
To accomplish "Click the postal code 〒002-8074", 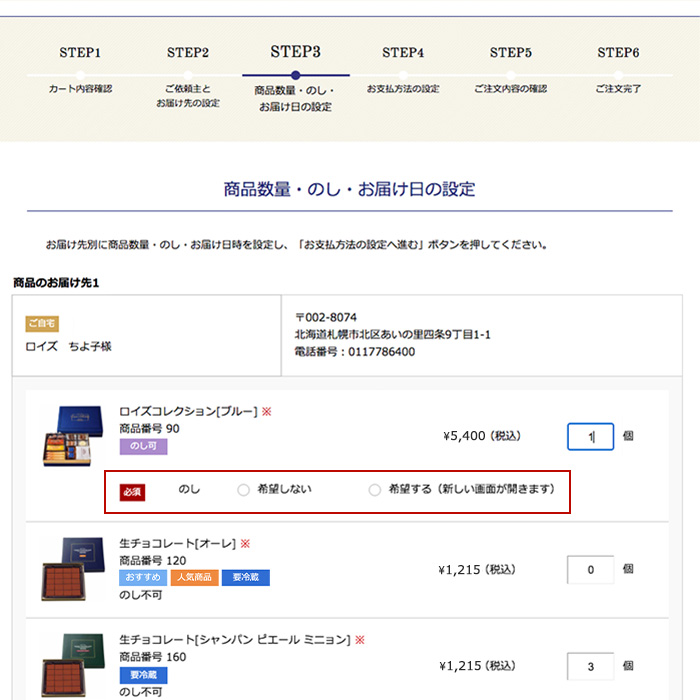I will (x=326, y=317).
